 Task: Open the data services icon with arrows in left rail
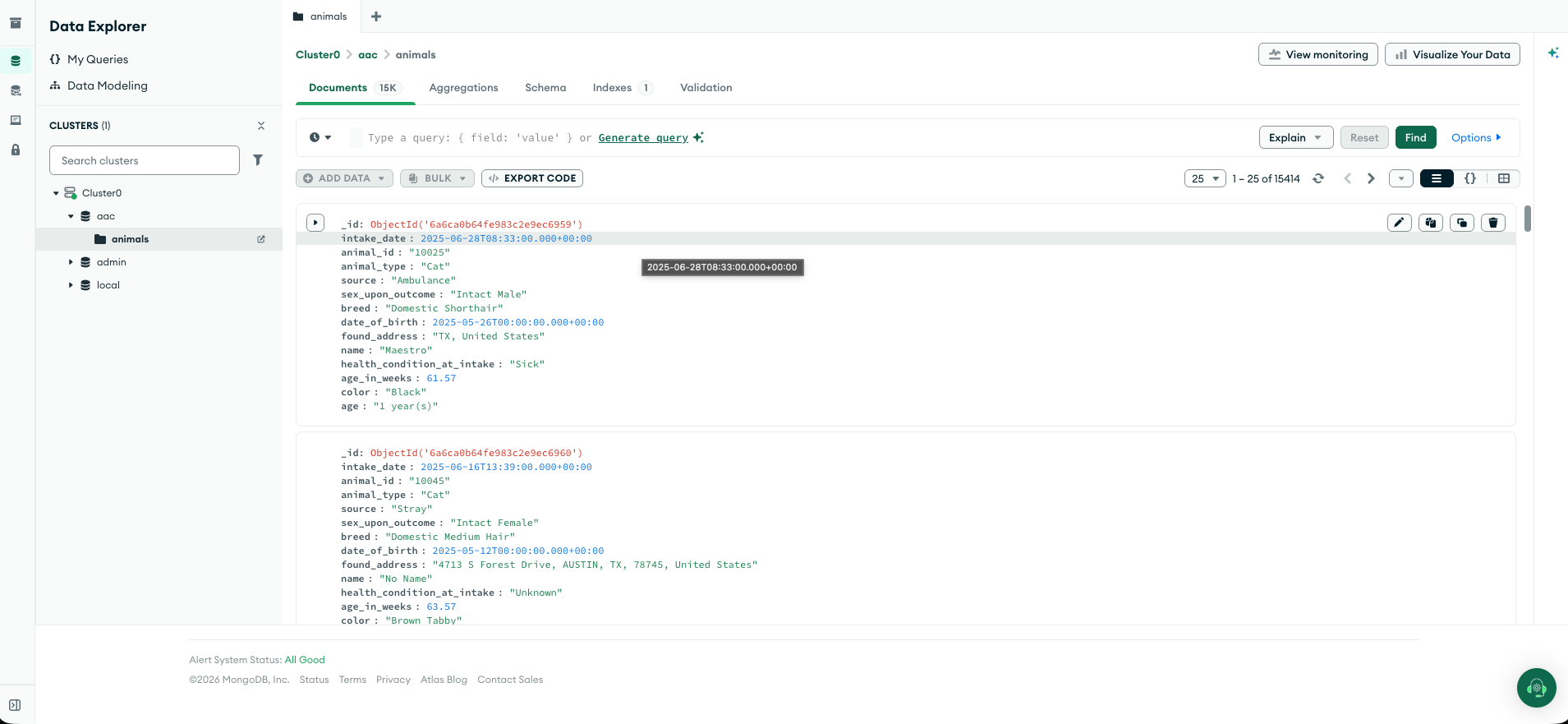click(16, 90)
